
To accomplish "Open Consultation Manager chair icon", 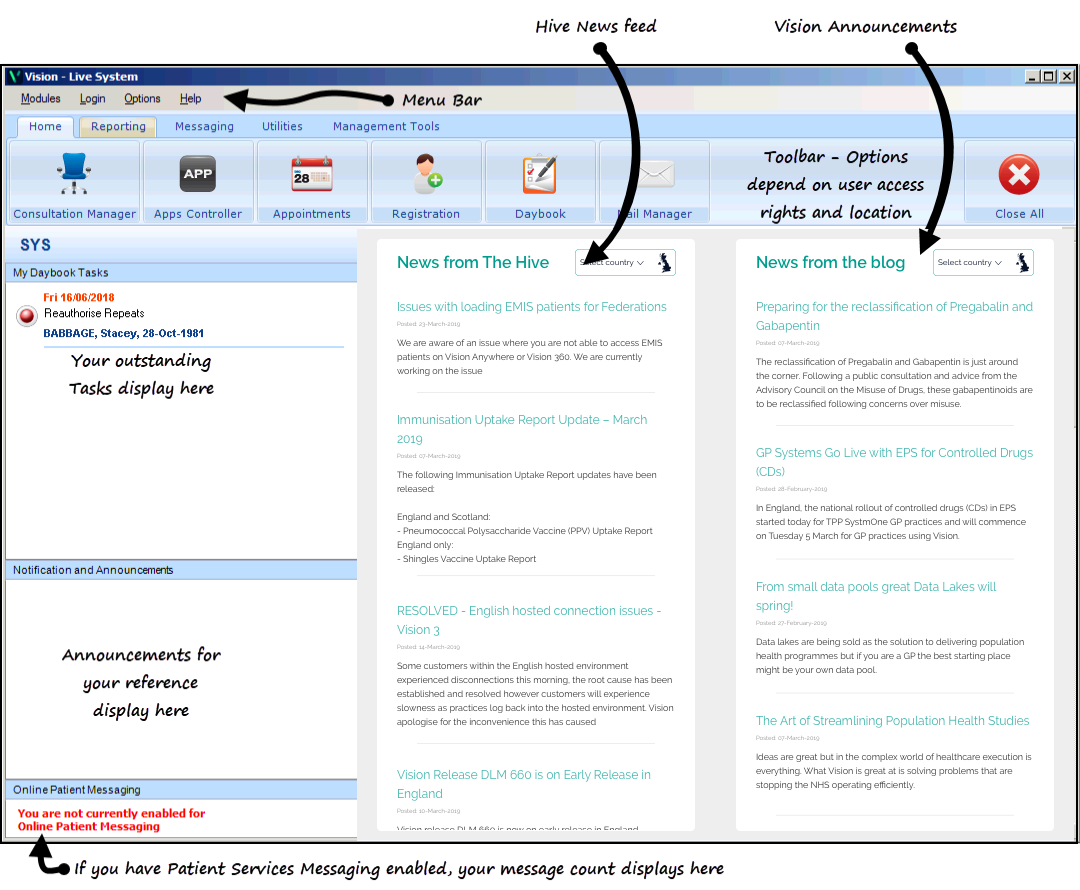I will (x=74, y=174).
